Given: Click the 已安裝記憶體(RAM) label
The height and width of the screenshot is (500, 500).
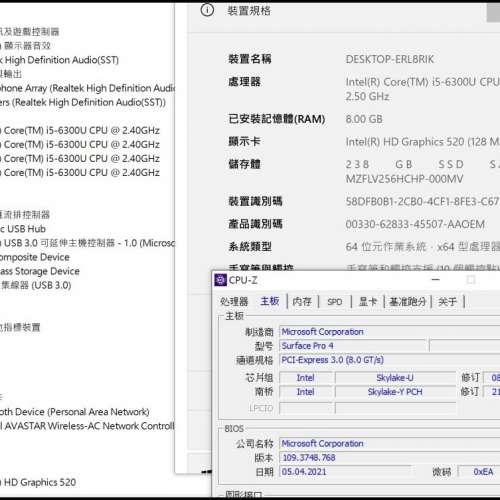Looking at the screenshot, I should 276,119.
